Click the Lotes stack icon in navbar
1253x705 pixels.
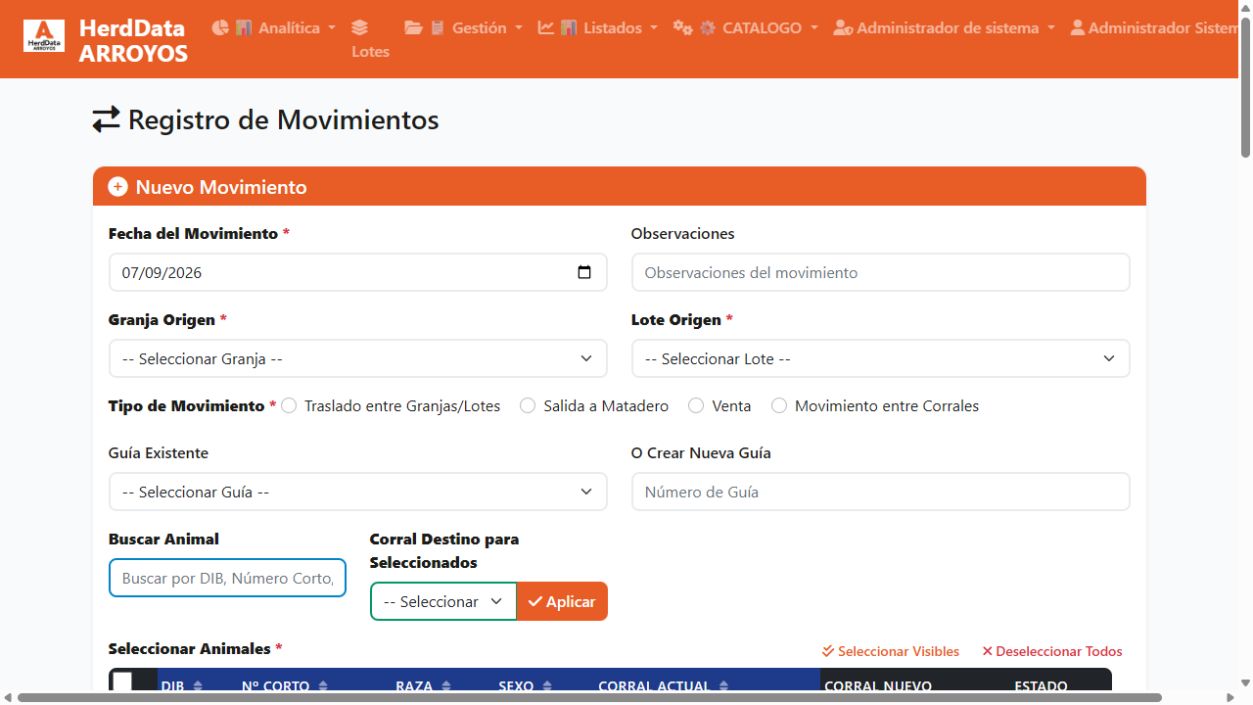point(360,27)
